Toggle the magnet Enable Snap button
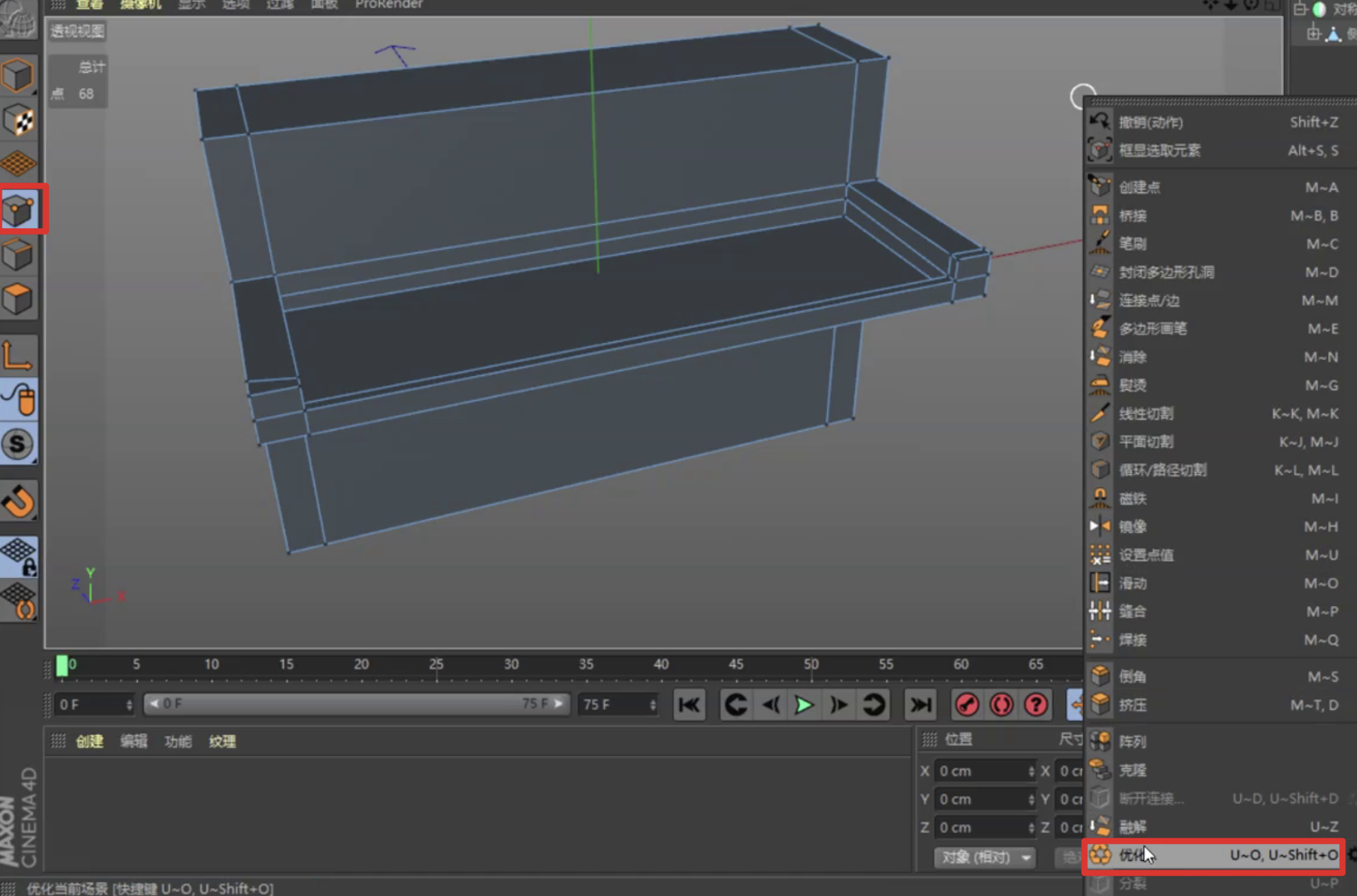 [18, 501]
